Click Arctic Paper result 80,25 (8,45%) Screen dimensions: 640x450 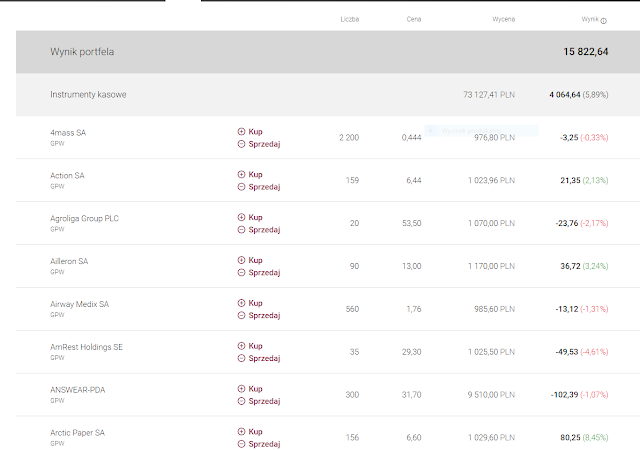pos(584,438)
